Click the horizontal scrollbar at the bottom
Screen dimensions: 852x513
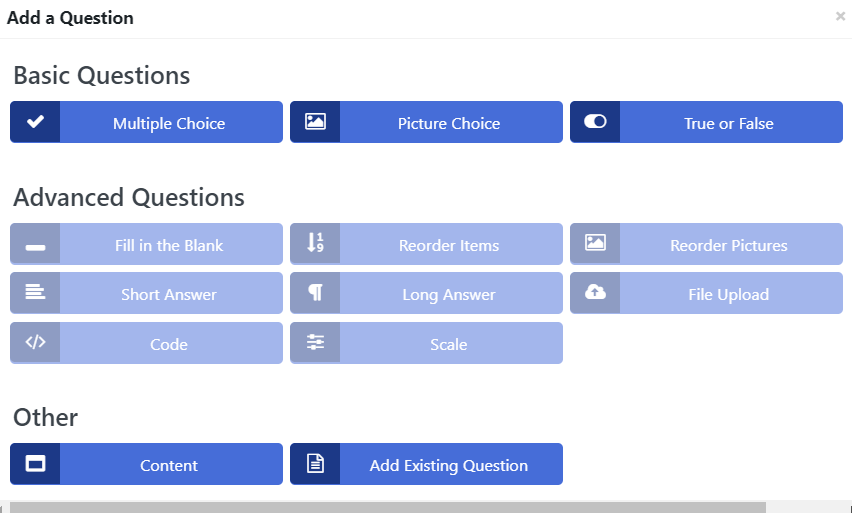click(x=388, y=507)
